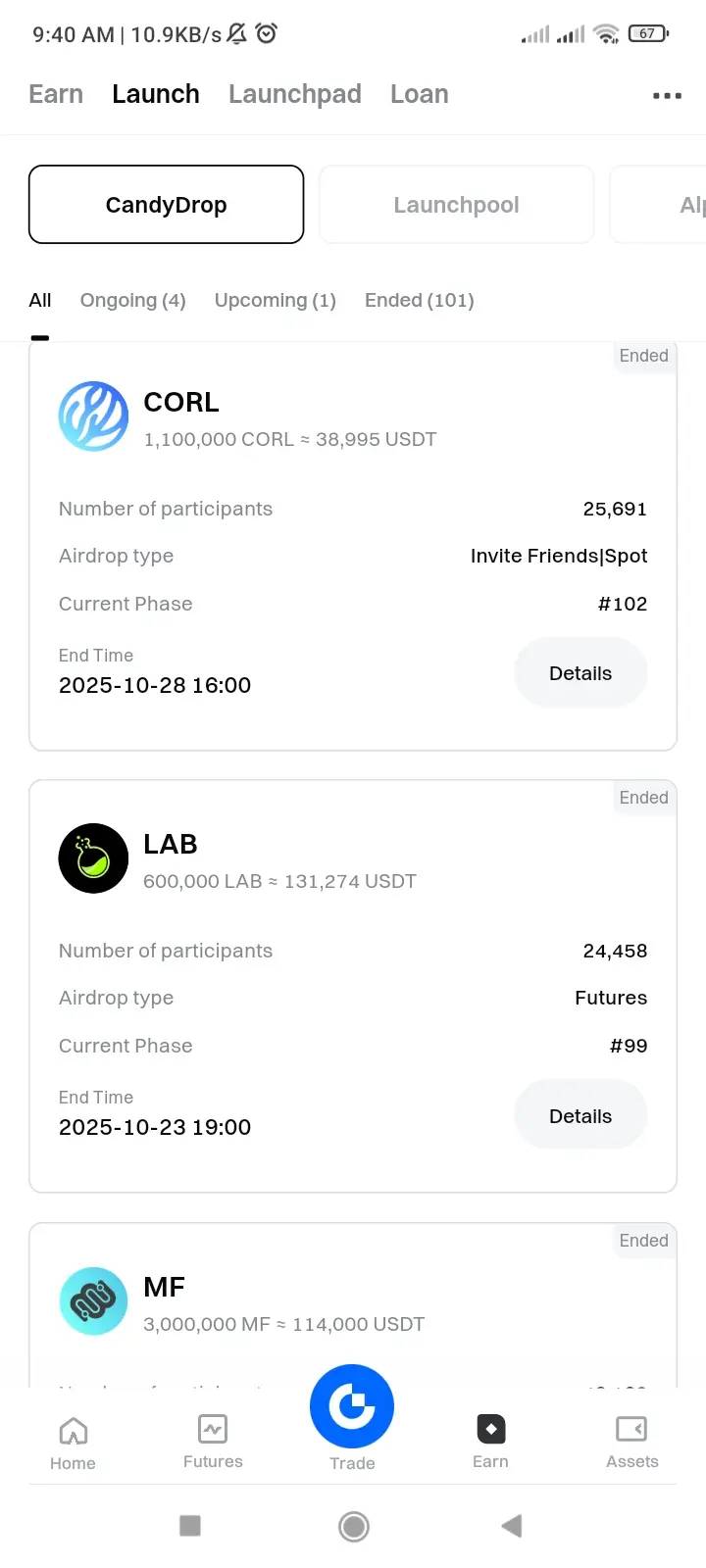The height and width of the screenshot is (1568, 706).
Task: Show Ended (101) events
Action: click(420, 300)
